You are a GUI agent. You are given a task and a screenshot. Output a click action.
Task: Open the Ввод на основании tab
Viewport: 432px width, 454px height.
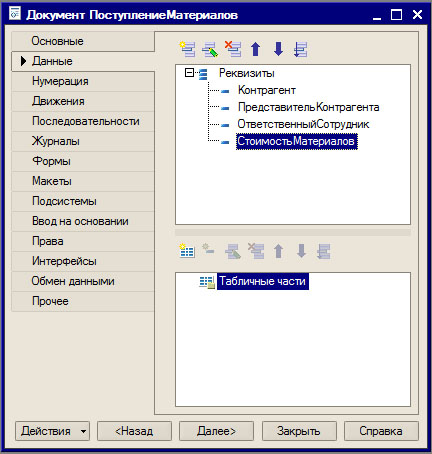[x=83, y=221]
